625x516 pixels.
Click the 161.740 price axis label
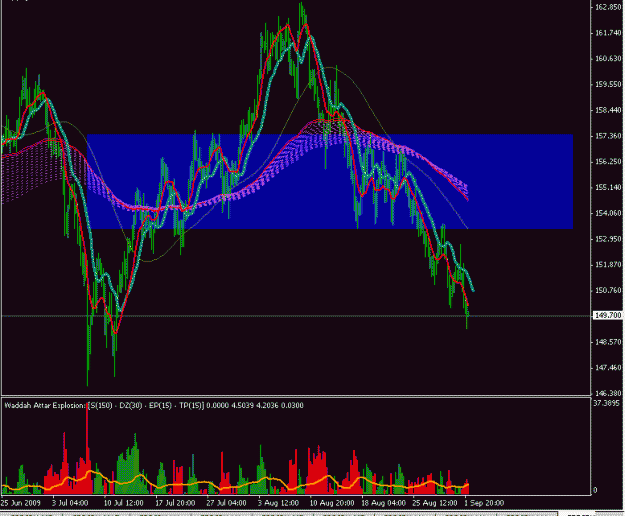608,33
